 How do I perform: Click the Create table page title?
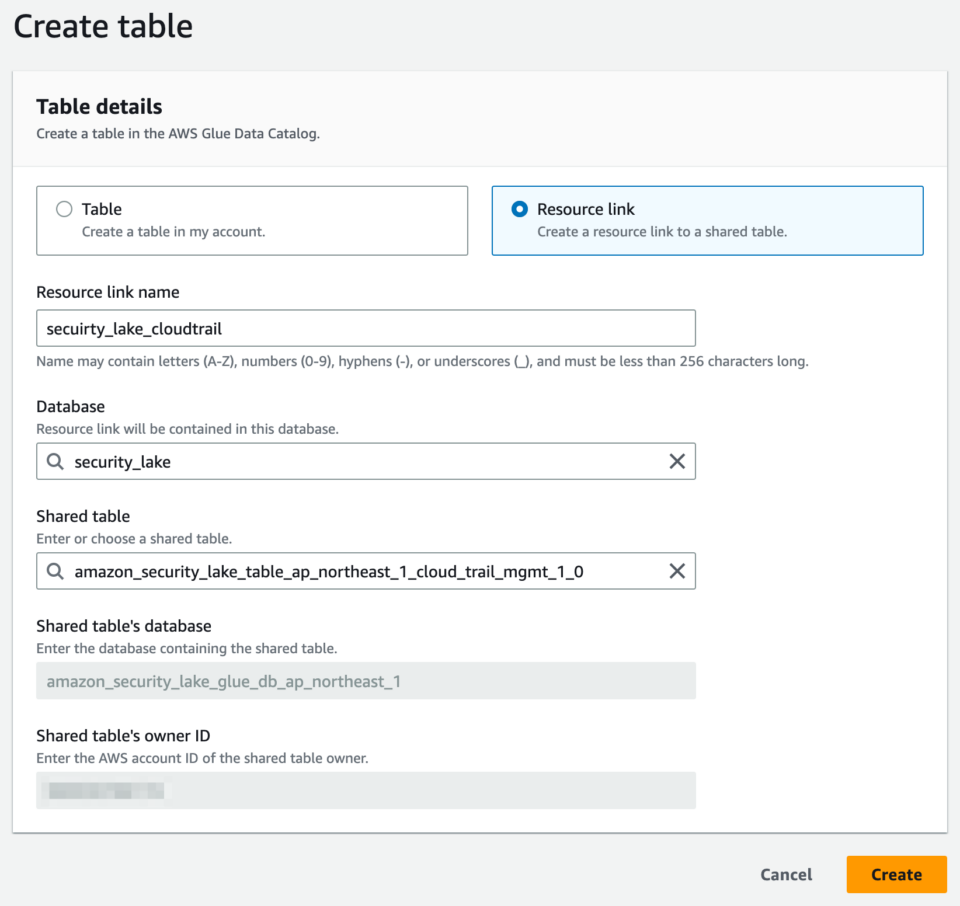(x=102, y=27)
